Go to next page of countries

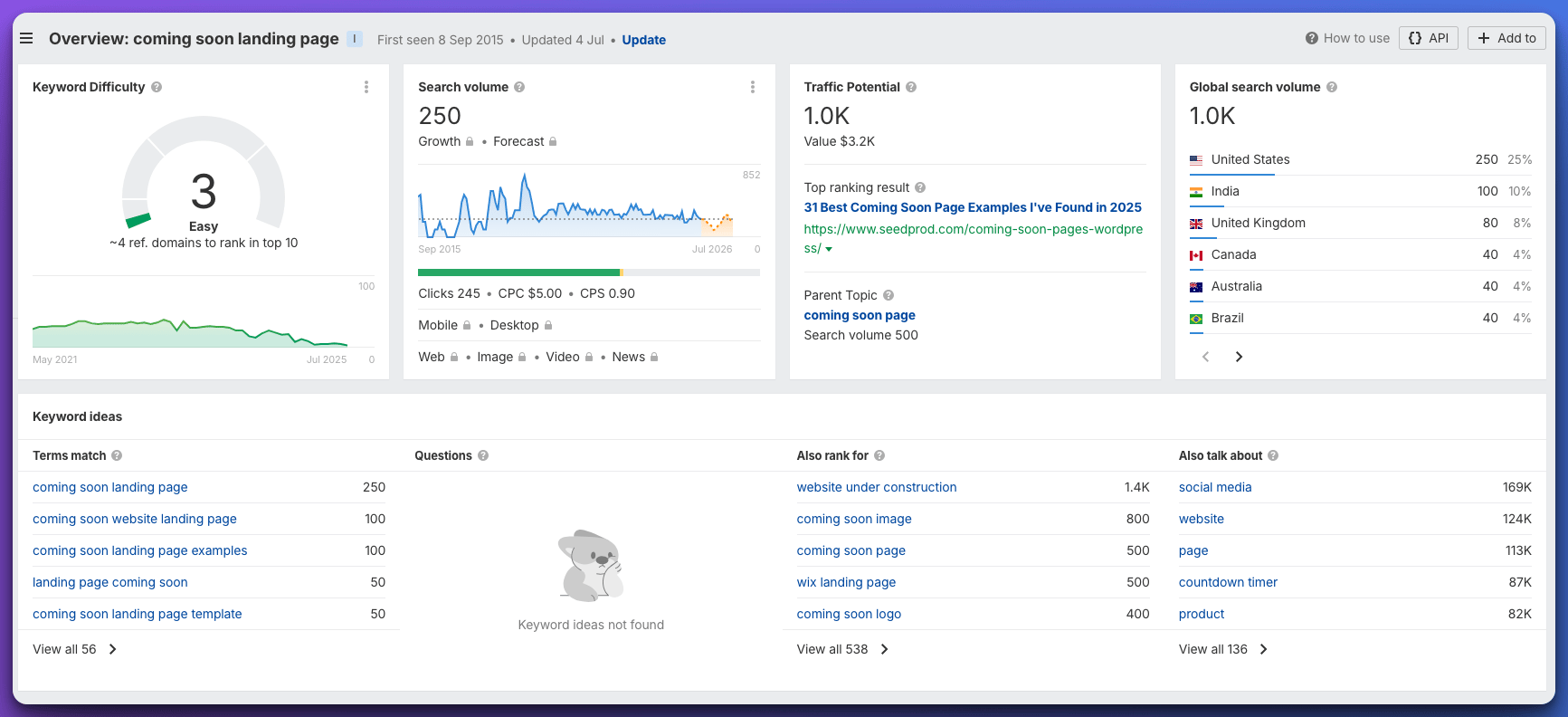1239,357
